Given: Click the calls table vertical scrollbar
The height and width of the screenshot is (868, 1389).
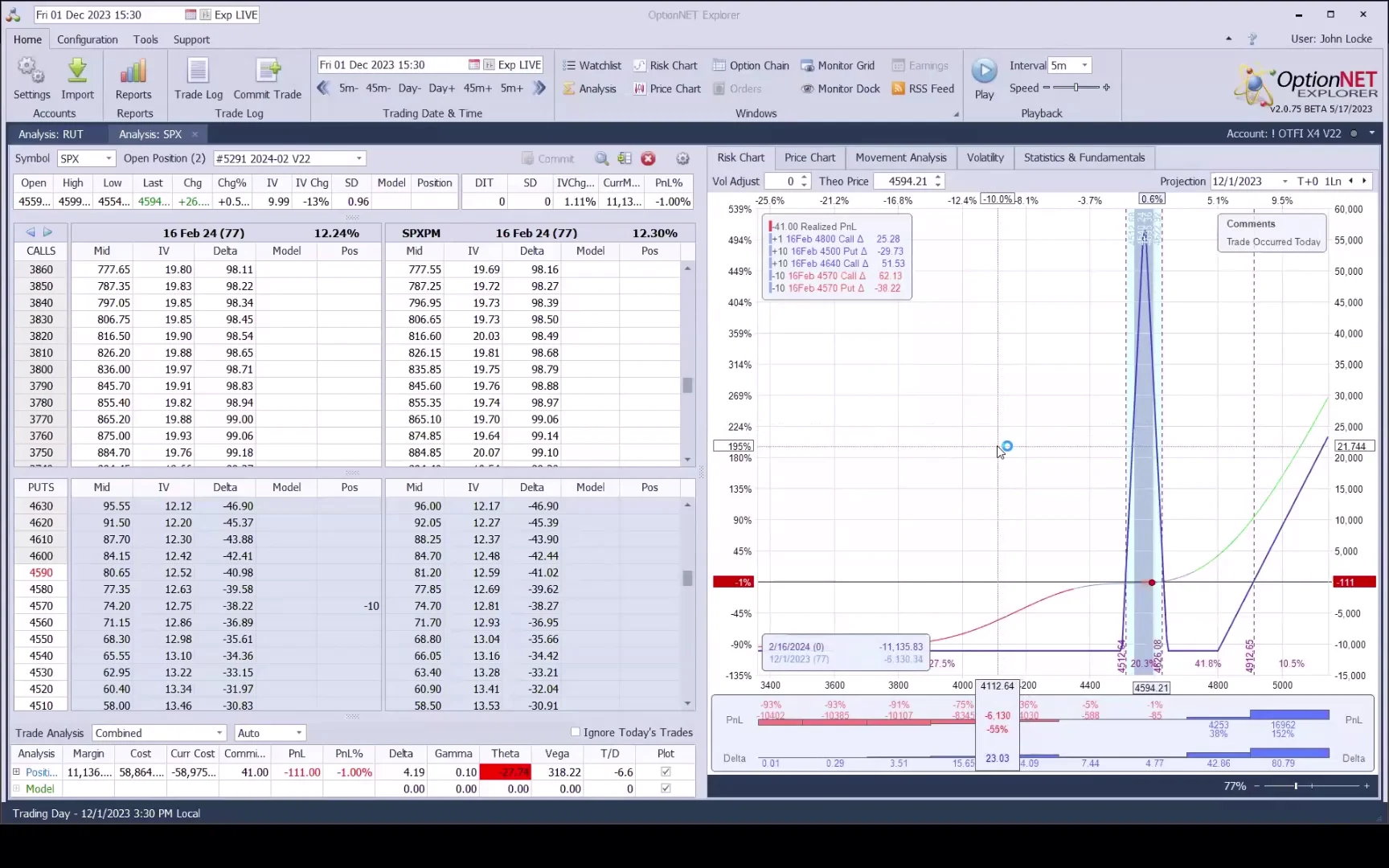Looking at the screenshot, I should click(687, 363).
